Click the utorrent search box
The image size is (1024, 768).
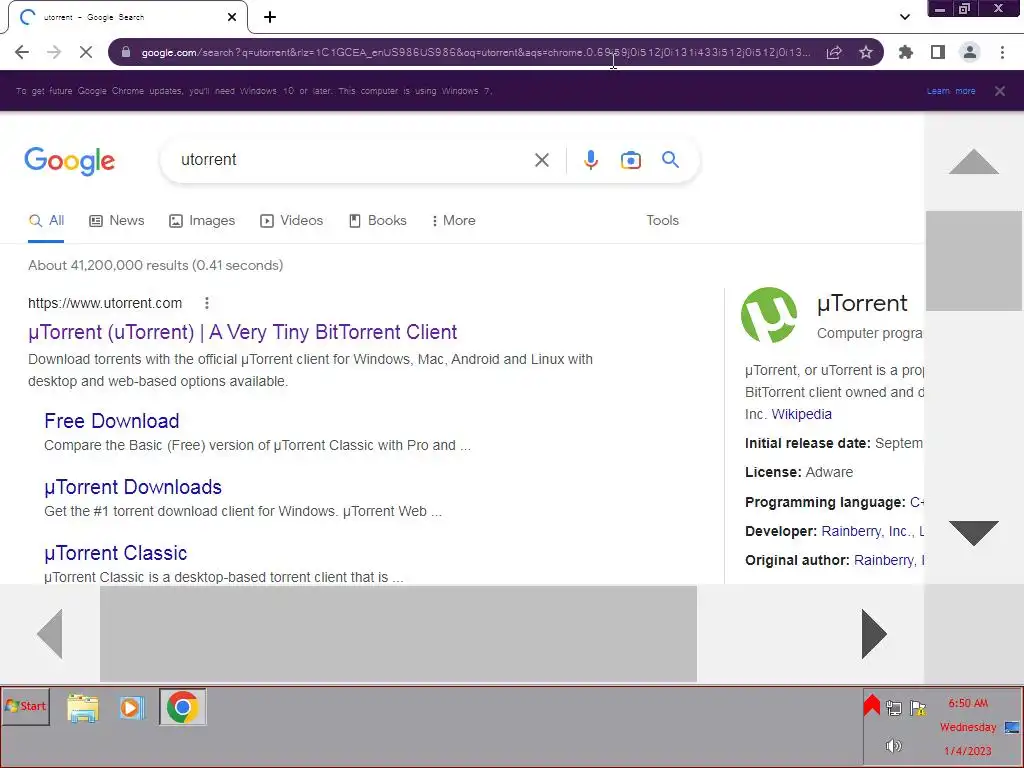(353, 160)
